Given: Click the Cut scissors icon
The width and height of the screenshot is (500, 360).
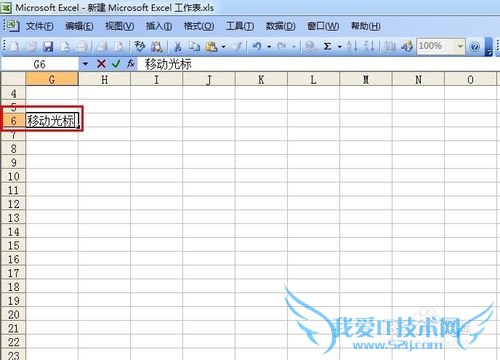Looking at the screenshot, I should [x=178, y=46].
